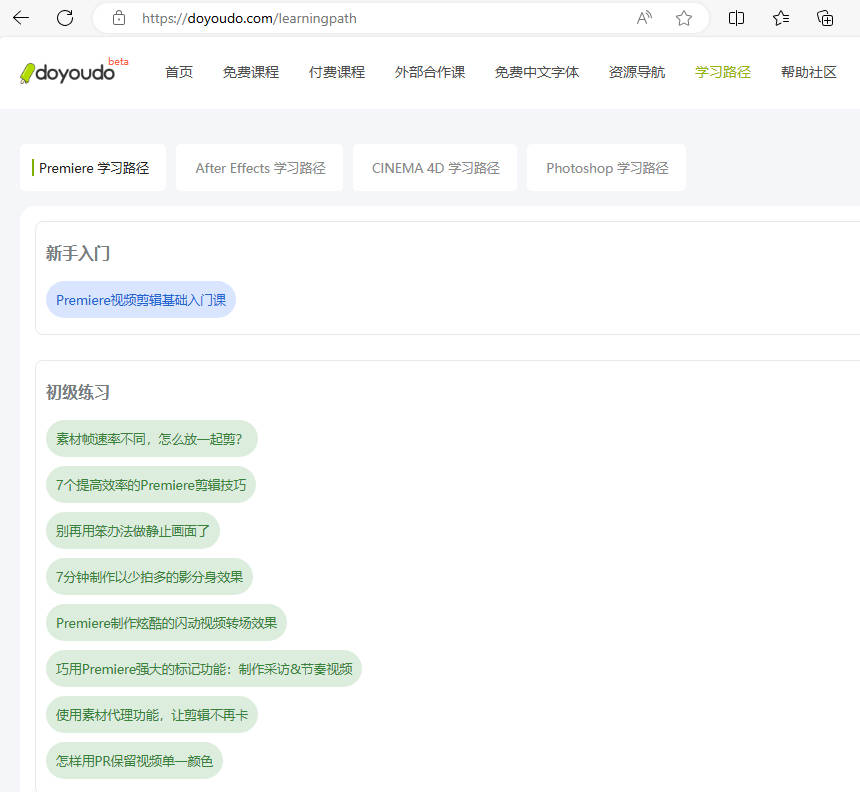The image size is (860, 792).
Task: Open 巧用Premiere强大的标记功能 lesson
Action: 204,669
